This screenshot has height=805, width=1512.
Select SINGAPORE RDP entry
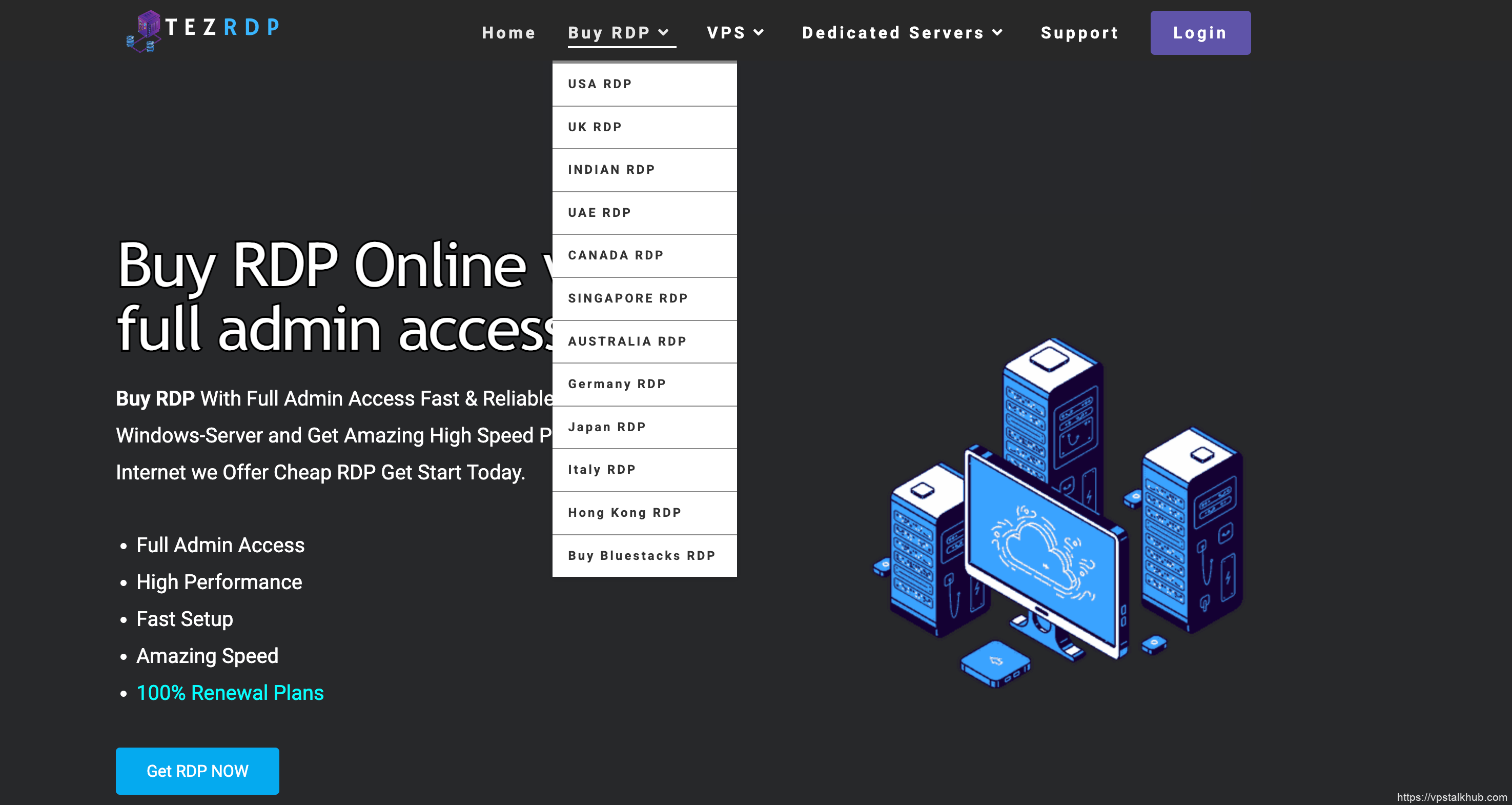(627, 298)
